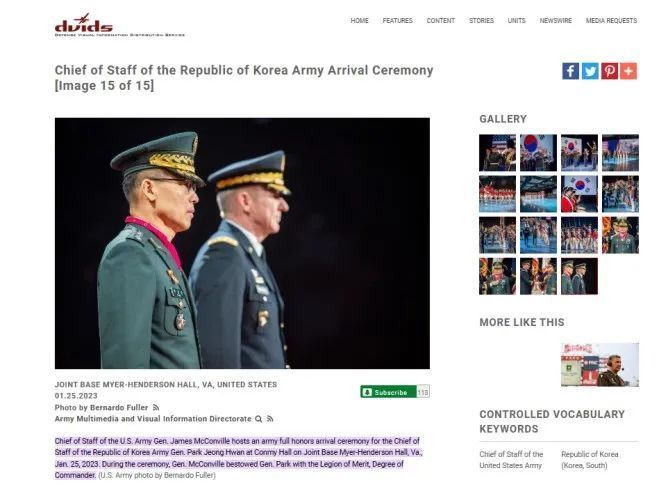Share the page on Facebook
The width and height of the screenshot is (668, 489).
[570, 71]
